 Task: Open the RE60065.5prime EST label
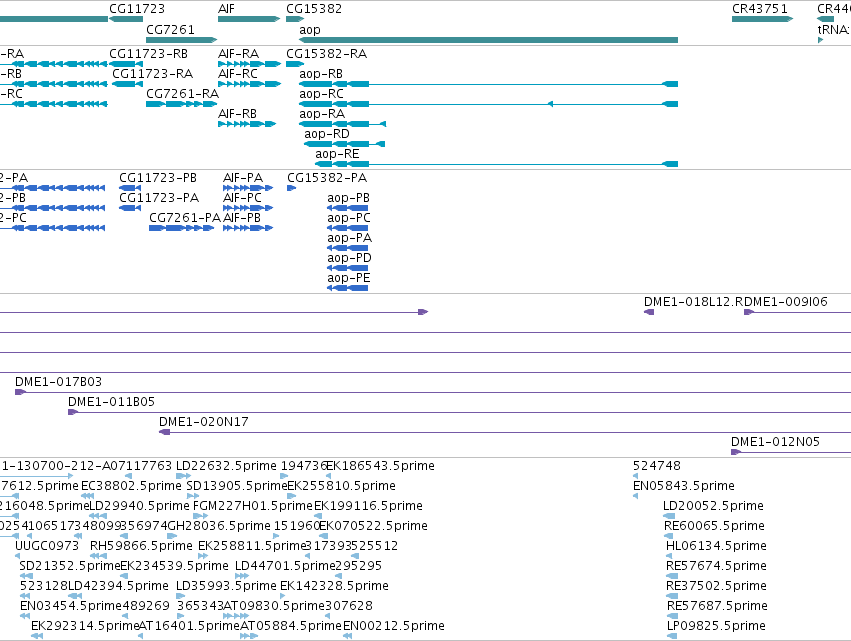click(x=714, y=526)
